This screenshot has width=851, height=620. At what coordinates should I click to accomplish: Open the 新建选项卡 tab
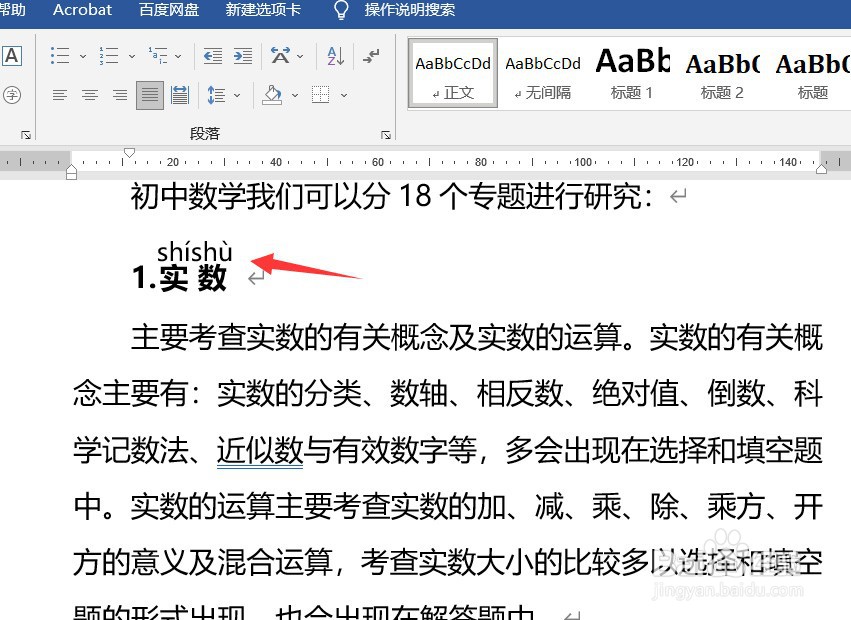[x=263, y=10]
